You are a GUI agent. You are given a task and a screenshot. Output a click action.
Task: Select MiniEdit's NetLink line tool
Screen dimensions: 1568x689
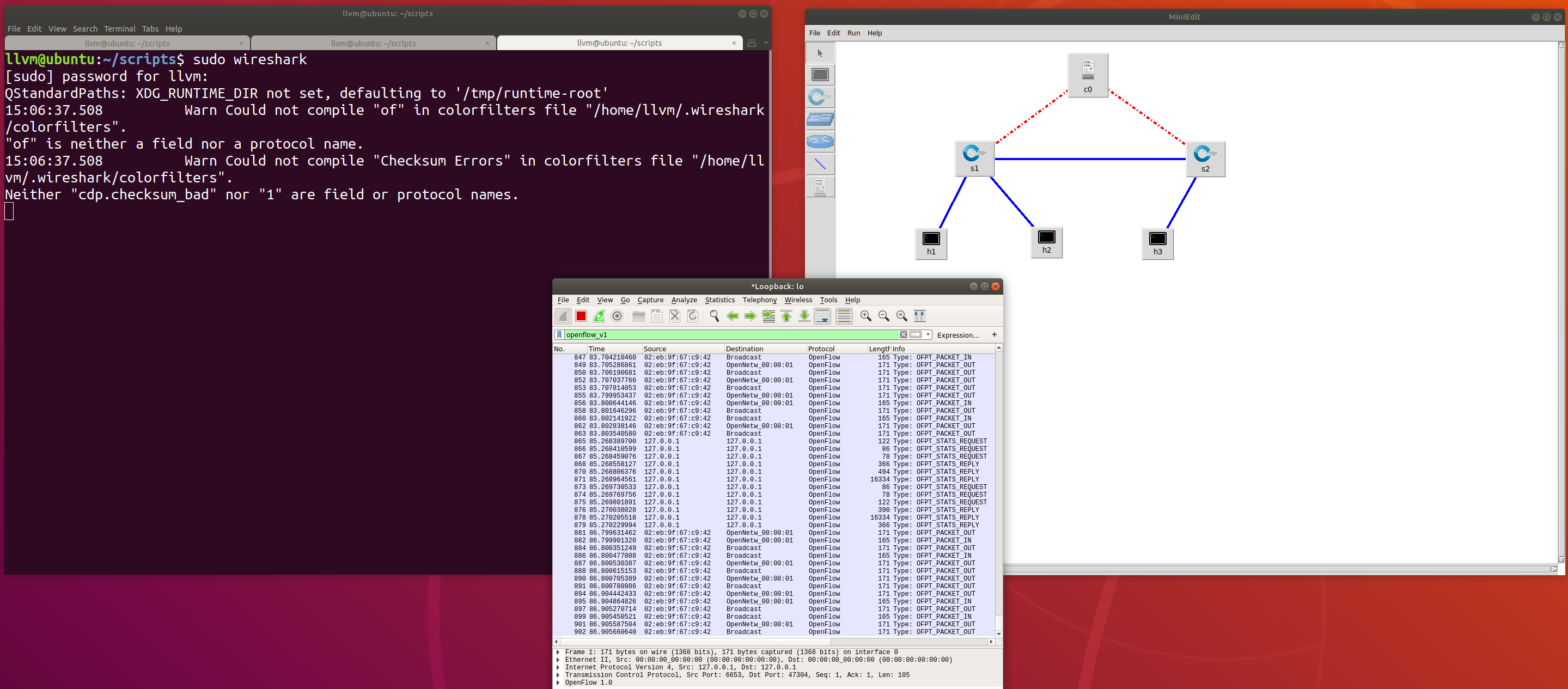[x=820, y=164]
